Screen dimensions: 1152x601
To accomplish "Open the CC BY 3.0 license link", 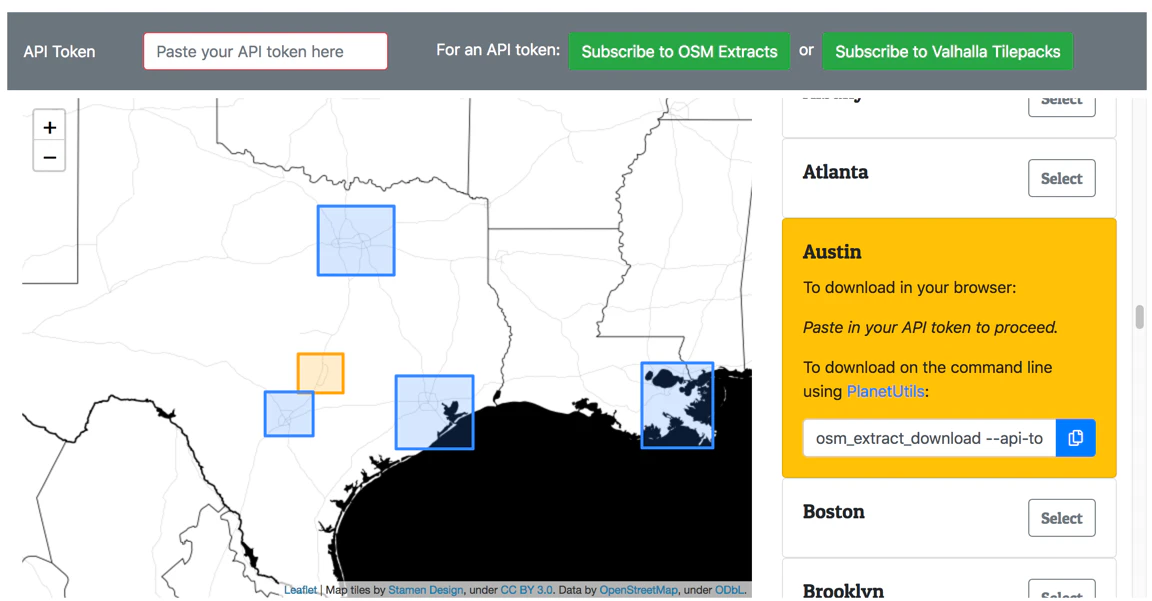I will 525,590.
